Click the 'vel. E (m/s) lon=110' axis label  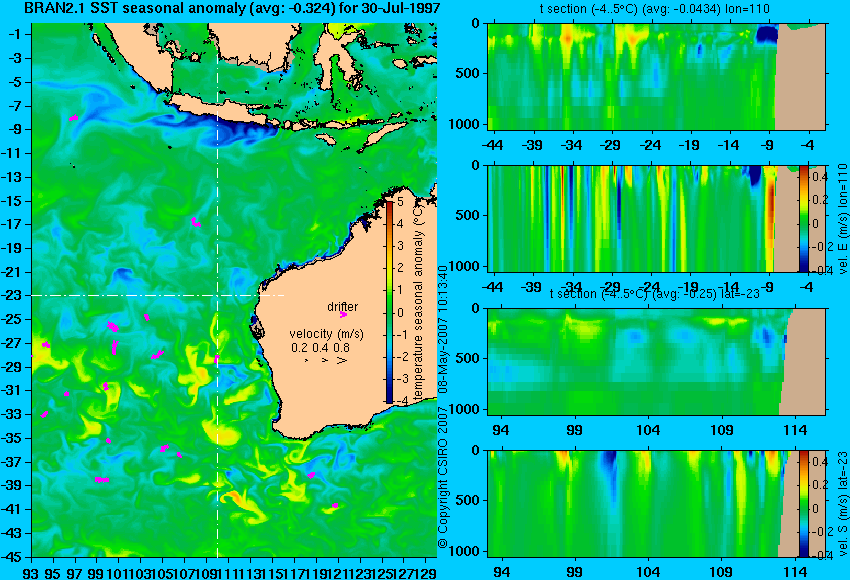842,218
